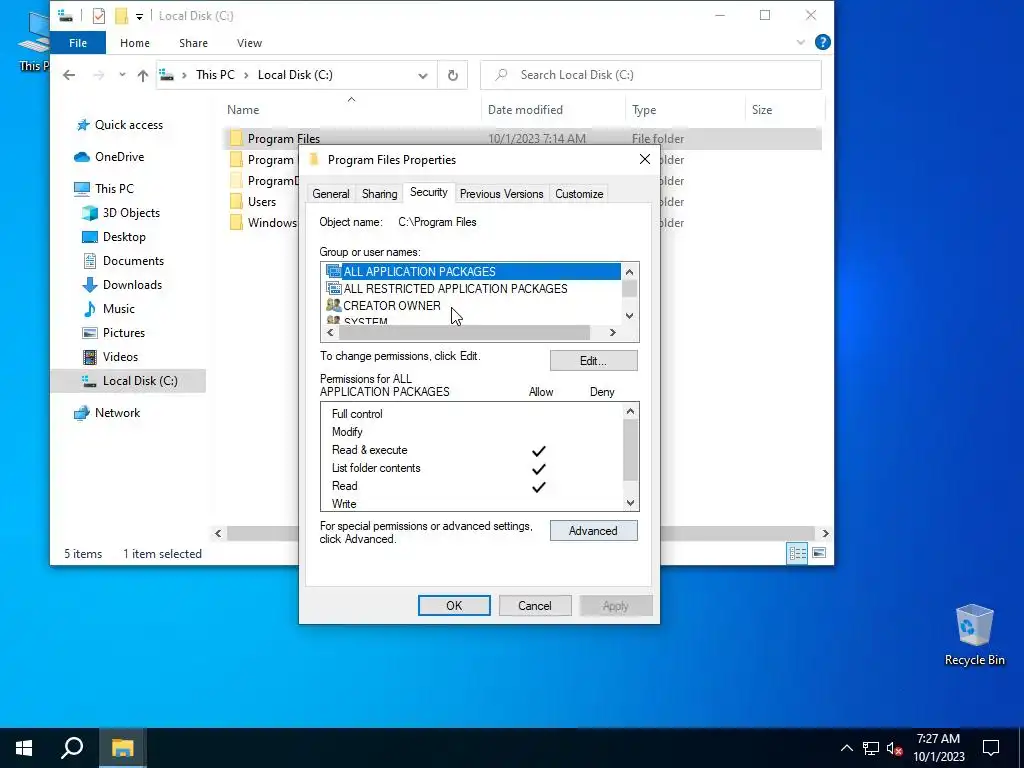Refresh the Local Disk (C:) view
The image size is (1024, 768).
[453, 75]
